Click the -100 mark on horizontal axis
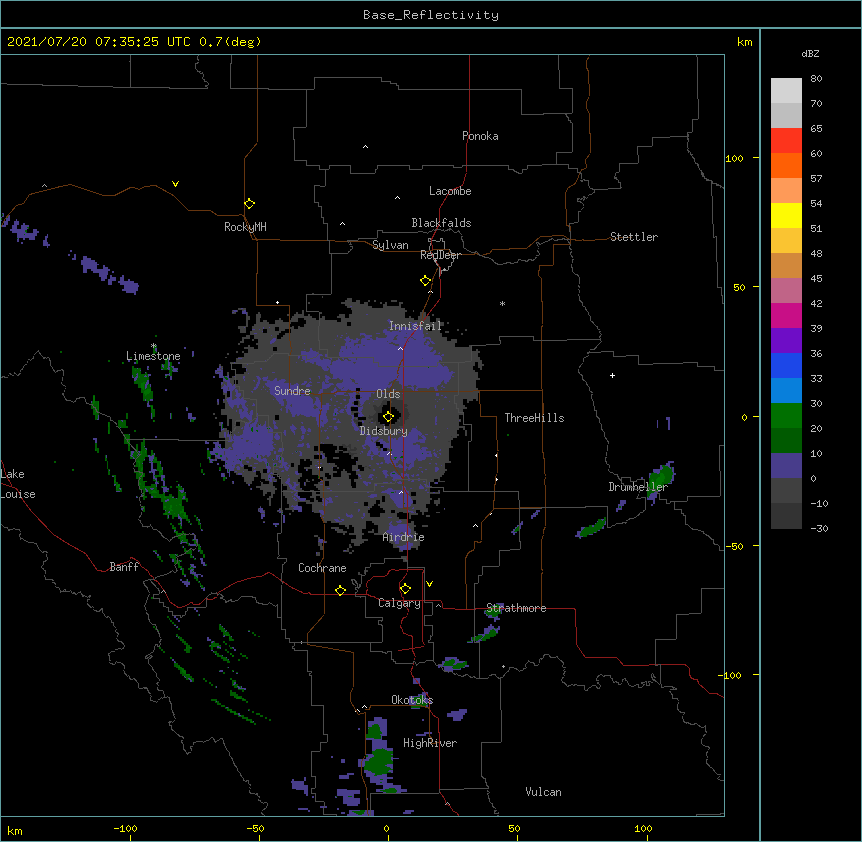The width and height of the screenshot is (862, 842). (x=125, y=828)
